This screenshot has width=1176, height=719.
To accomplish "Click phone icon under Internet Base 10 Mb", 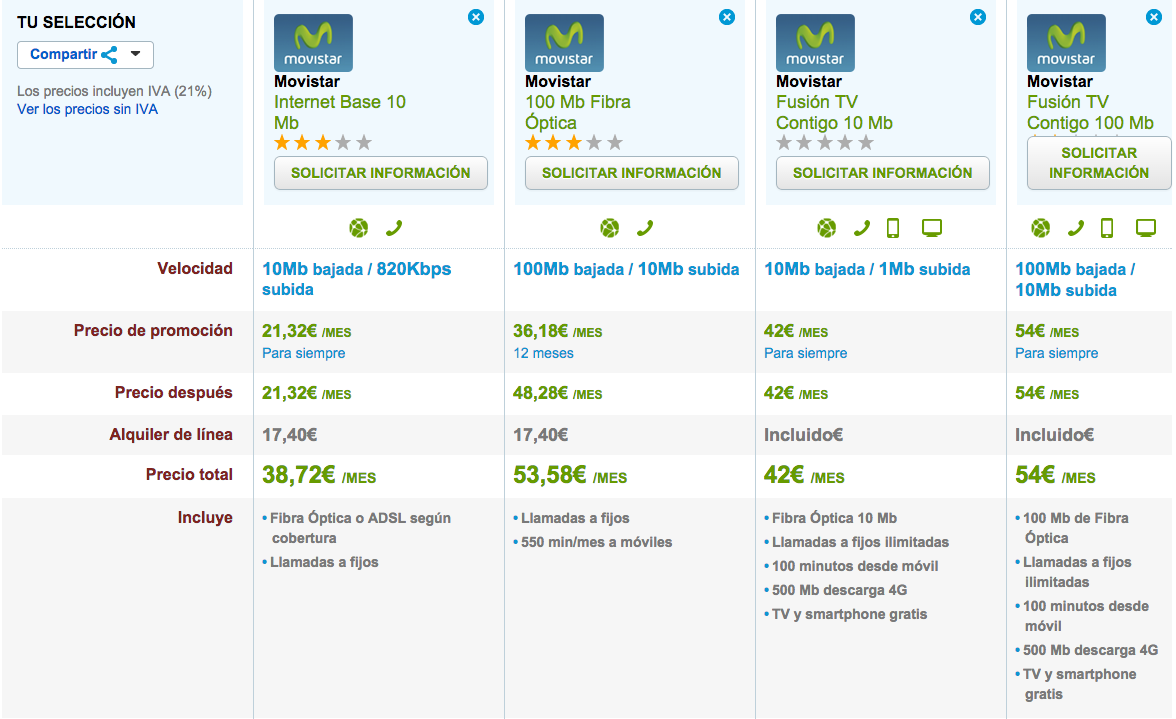I will point(394,228).
